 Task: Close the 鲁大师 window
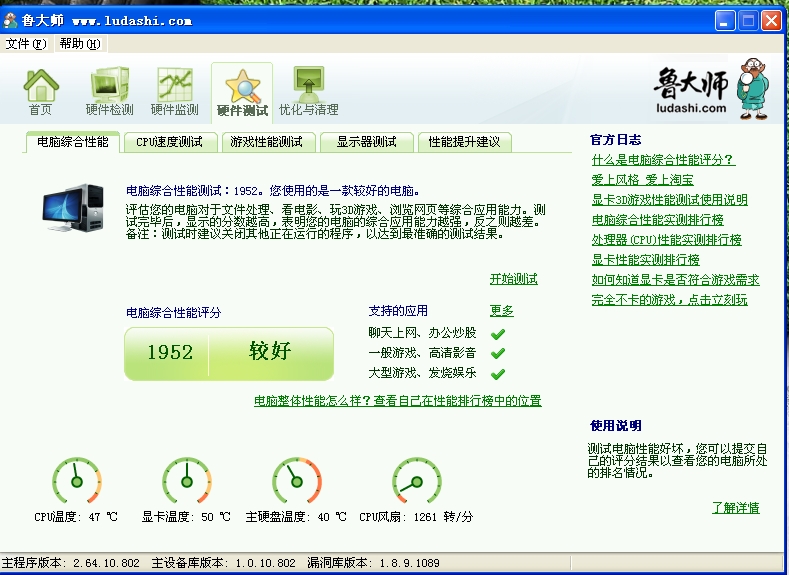771,21
